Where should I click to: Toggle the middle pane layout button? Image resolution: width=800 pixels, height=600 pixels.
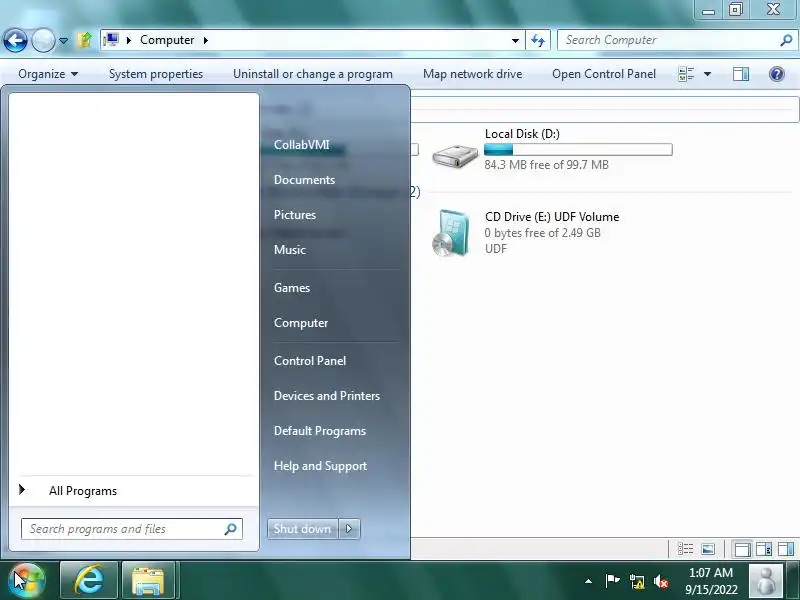pos(764,549)
